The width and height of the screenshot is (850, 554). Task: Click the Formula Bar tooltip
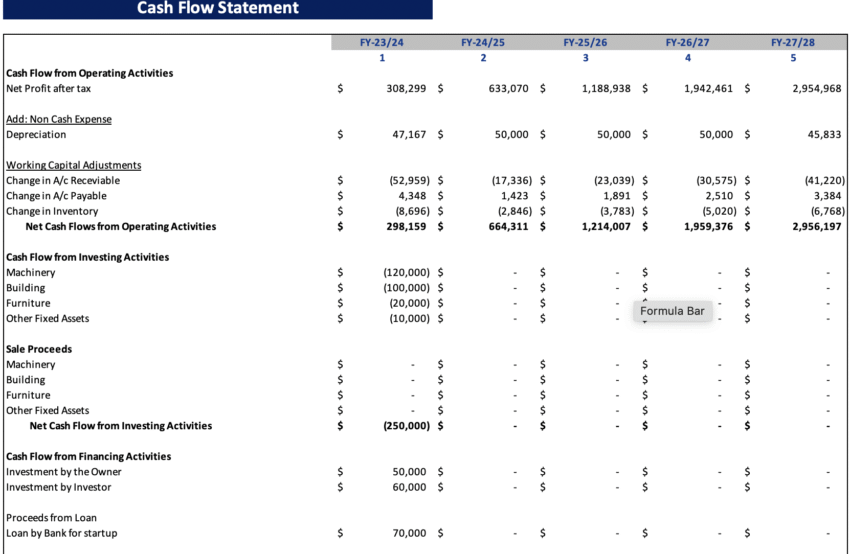672,311
